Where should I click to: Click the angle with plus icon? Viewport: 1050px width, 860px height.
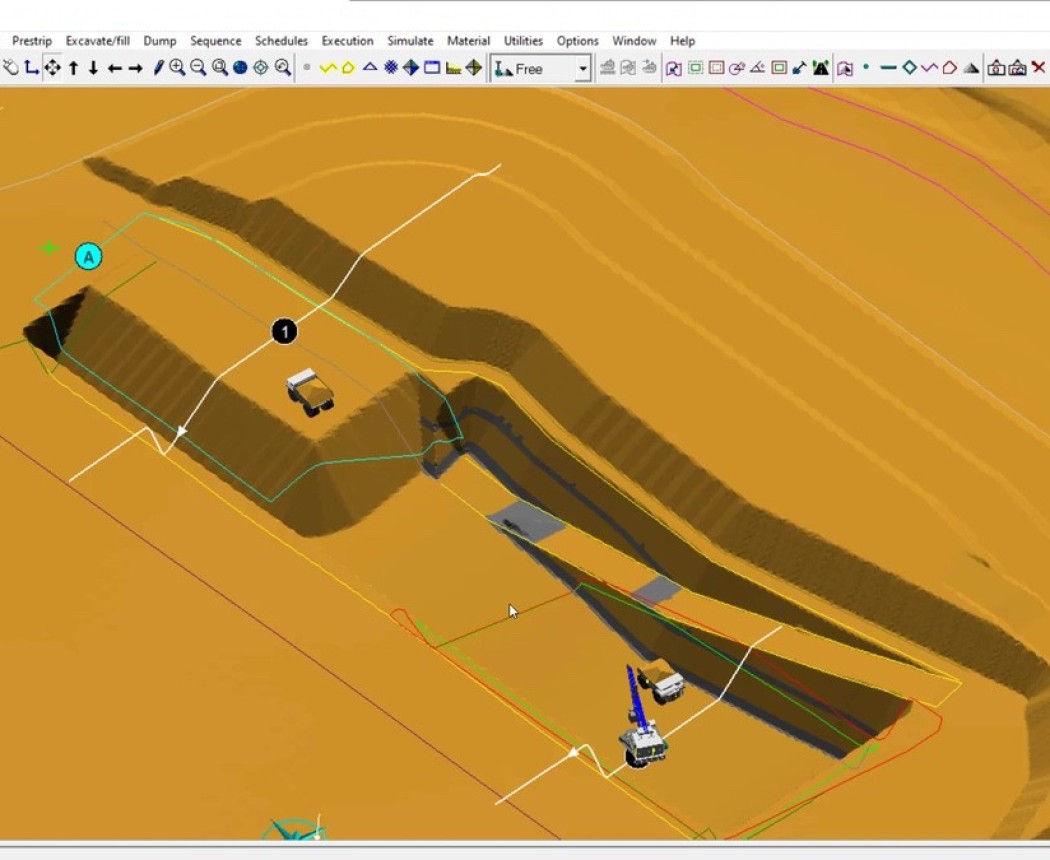tap(757, 68)
